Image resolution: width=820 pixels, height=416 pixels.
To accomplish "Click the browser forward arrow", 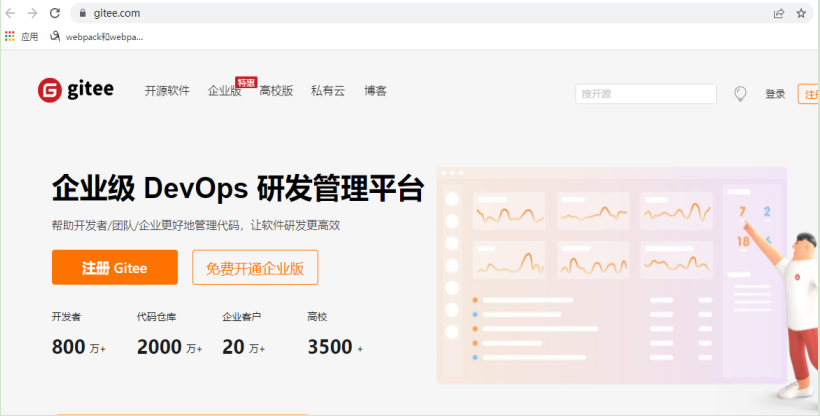I will pos(32,13).
